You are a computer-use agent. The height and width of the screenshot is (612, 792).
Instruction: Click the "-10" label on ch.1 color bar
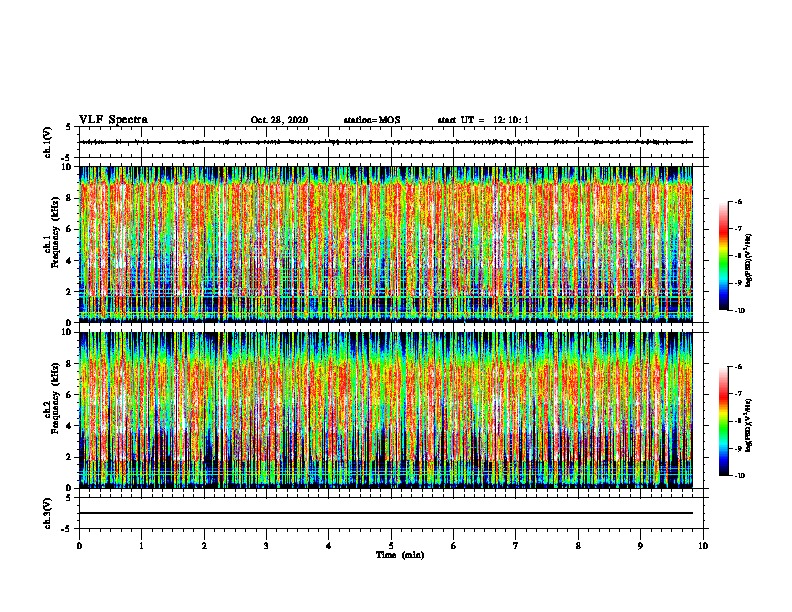[x=739, y=311]
